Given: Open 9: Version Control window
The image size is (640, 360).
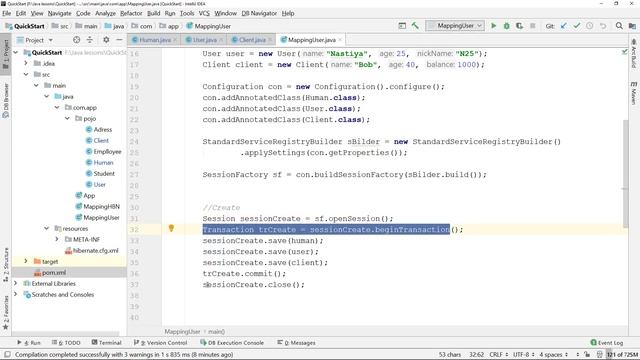Looking at the screenshot, I should coord(160,343).
